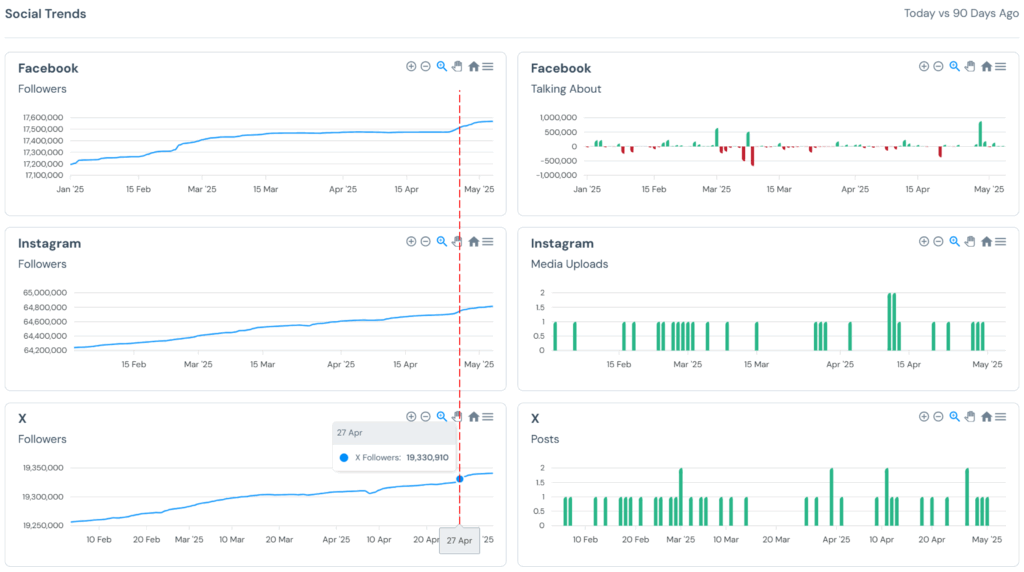Reset X Followers chart with home icon
1024x572 pixels.
coord(473,417)
